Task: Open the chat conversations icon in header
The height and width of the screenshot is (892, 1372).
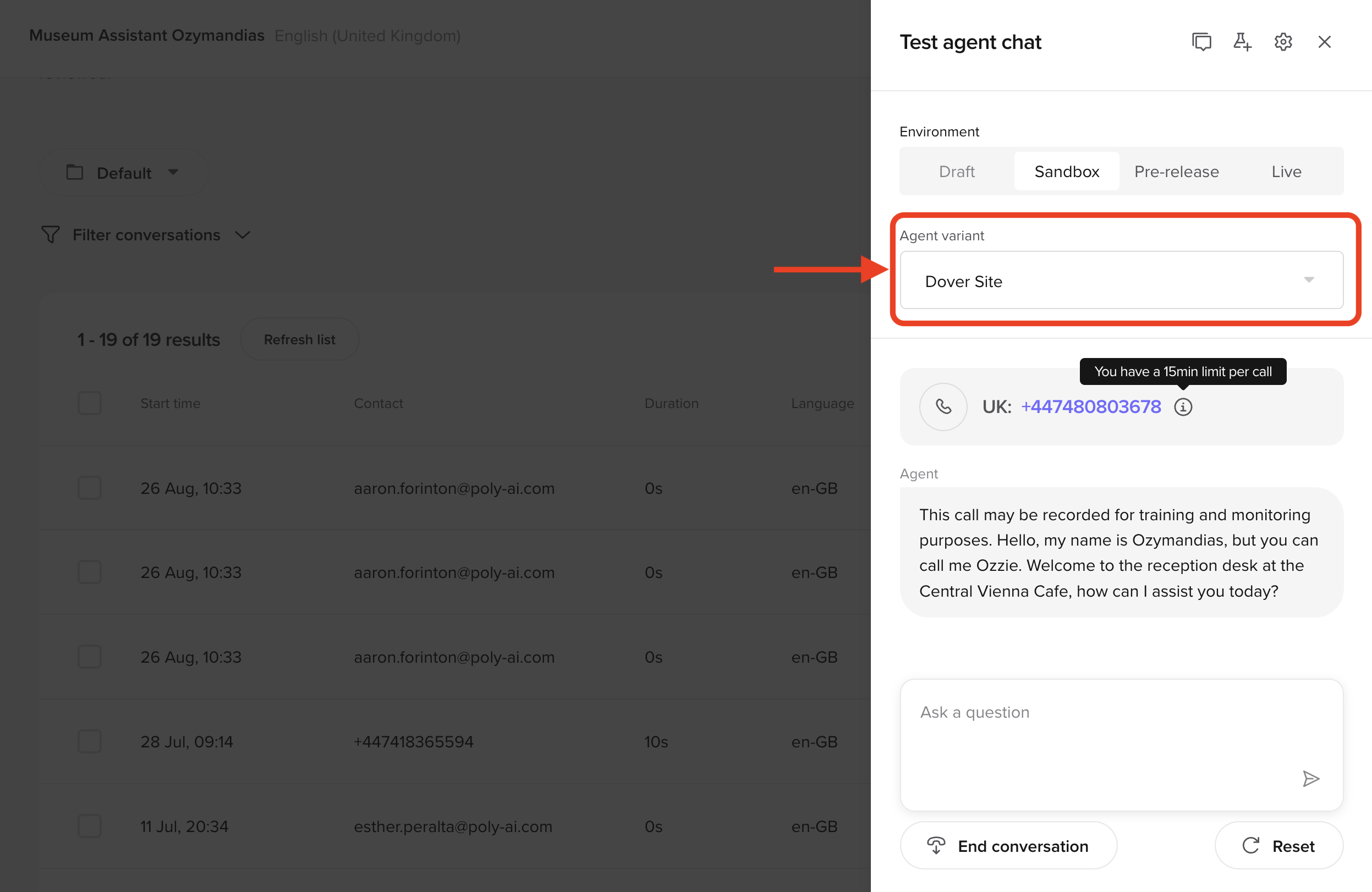Action: [1201, 42]
